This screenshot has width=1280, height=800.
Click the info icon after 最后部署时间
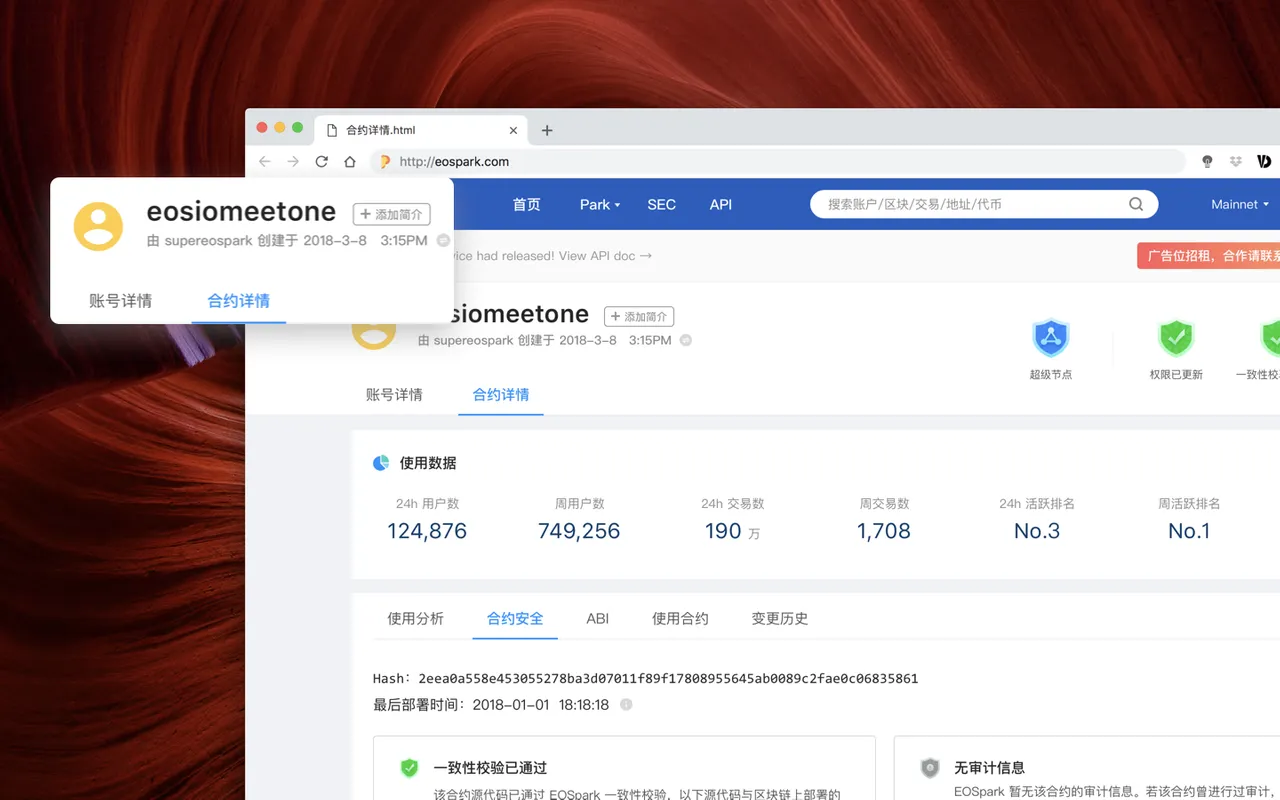[626, 705]
